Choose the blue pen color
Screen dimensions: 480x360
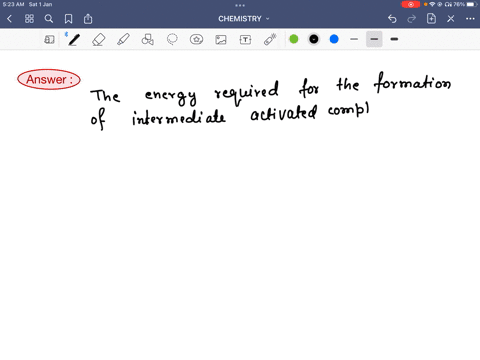coord(334,39)
